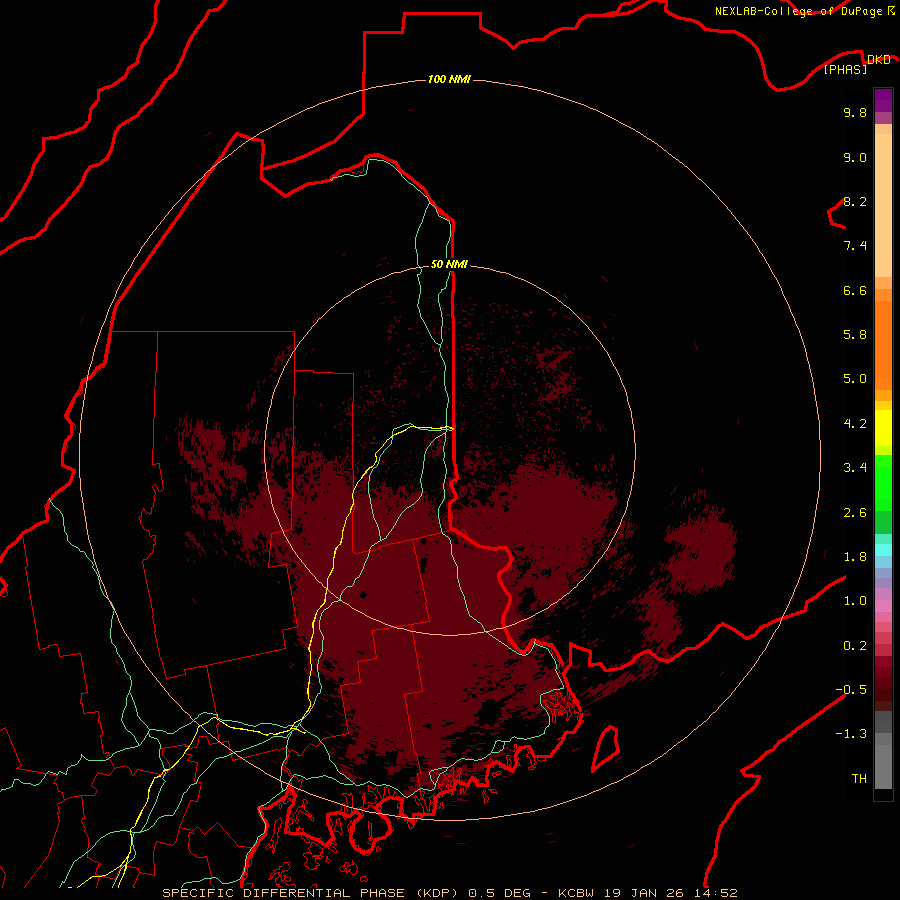Pick the yellow segment of the color bar

(x=883, y=428)
